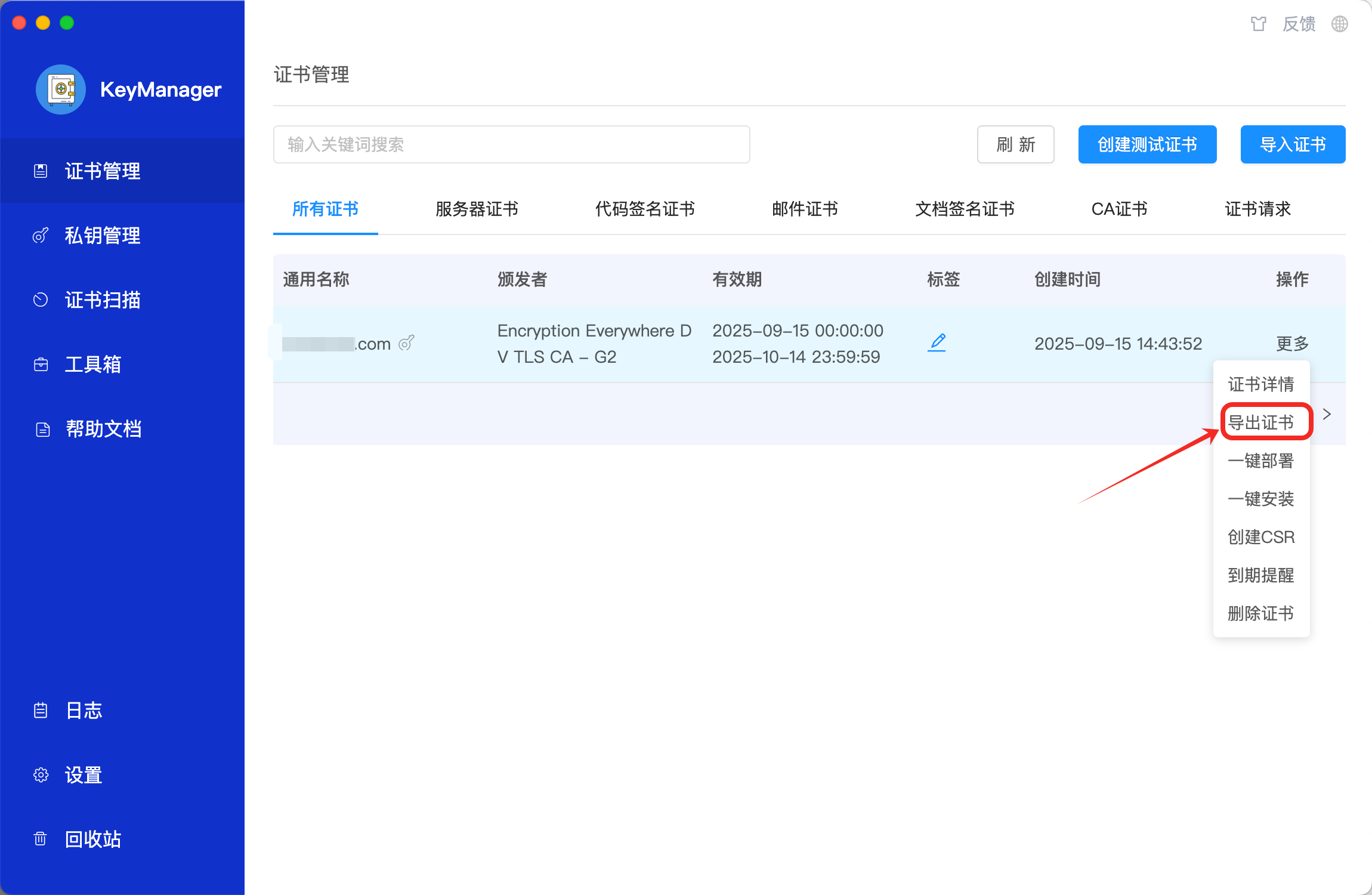This screenshot has width=1372, height=895.
Task: Click the 创建测试证书 button
Action: pos(1147,144)
